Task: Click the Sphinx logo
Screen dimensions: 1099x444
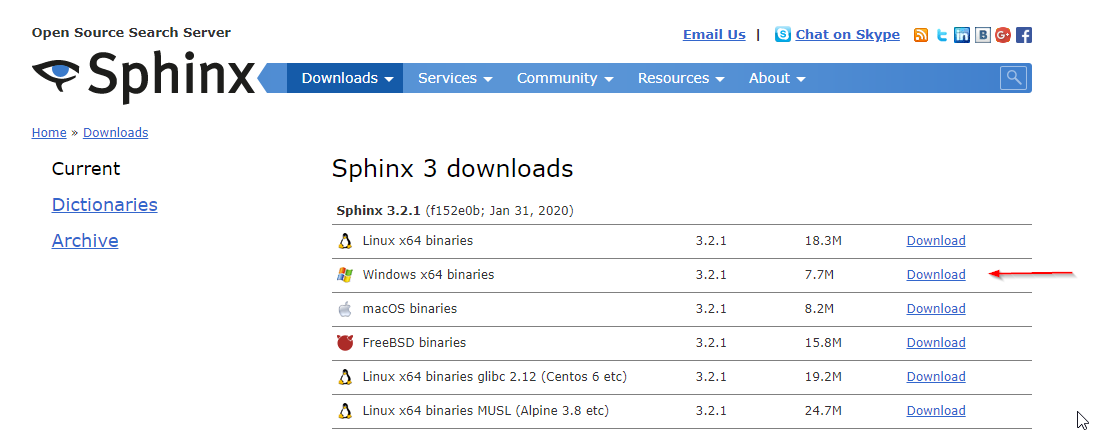Action: [144, 76]
